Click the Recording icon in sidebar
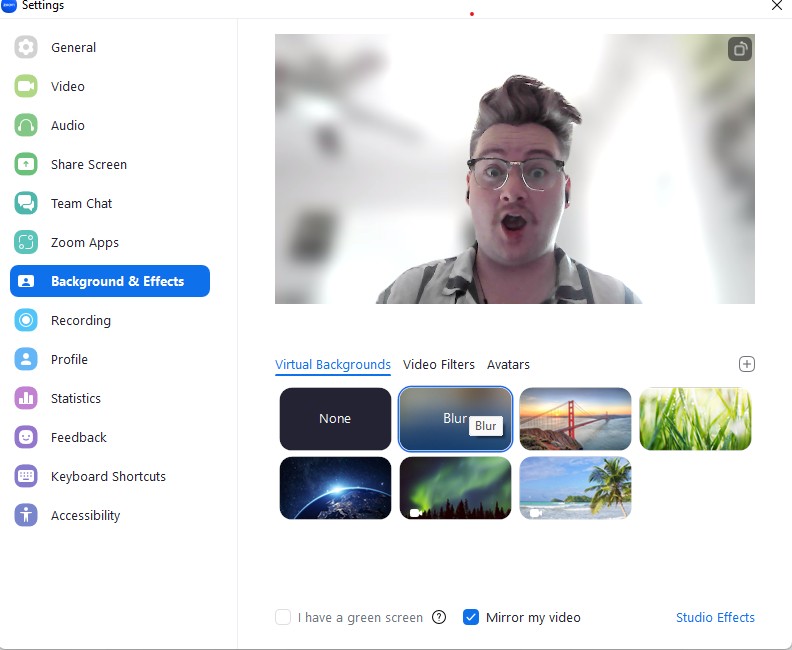Image resolution: width=792 pixels, height=650 pixels. (26, 320)
